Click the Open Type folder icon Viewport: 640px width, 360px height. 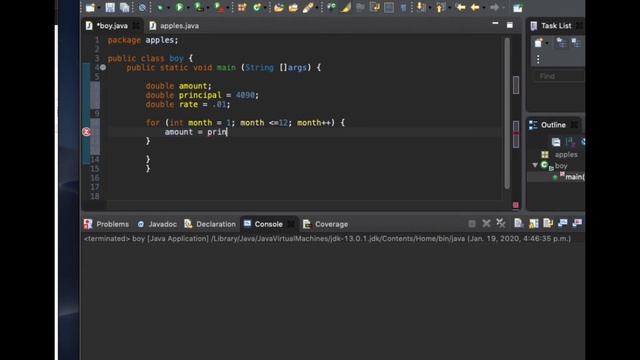pyautogui.click(x=279, y=7)
